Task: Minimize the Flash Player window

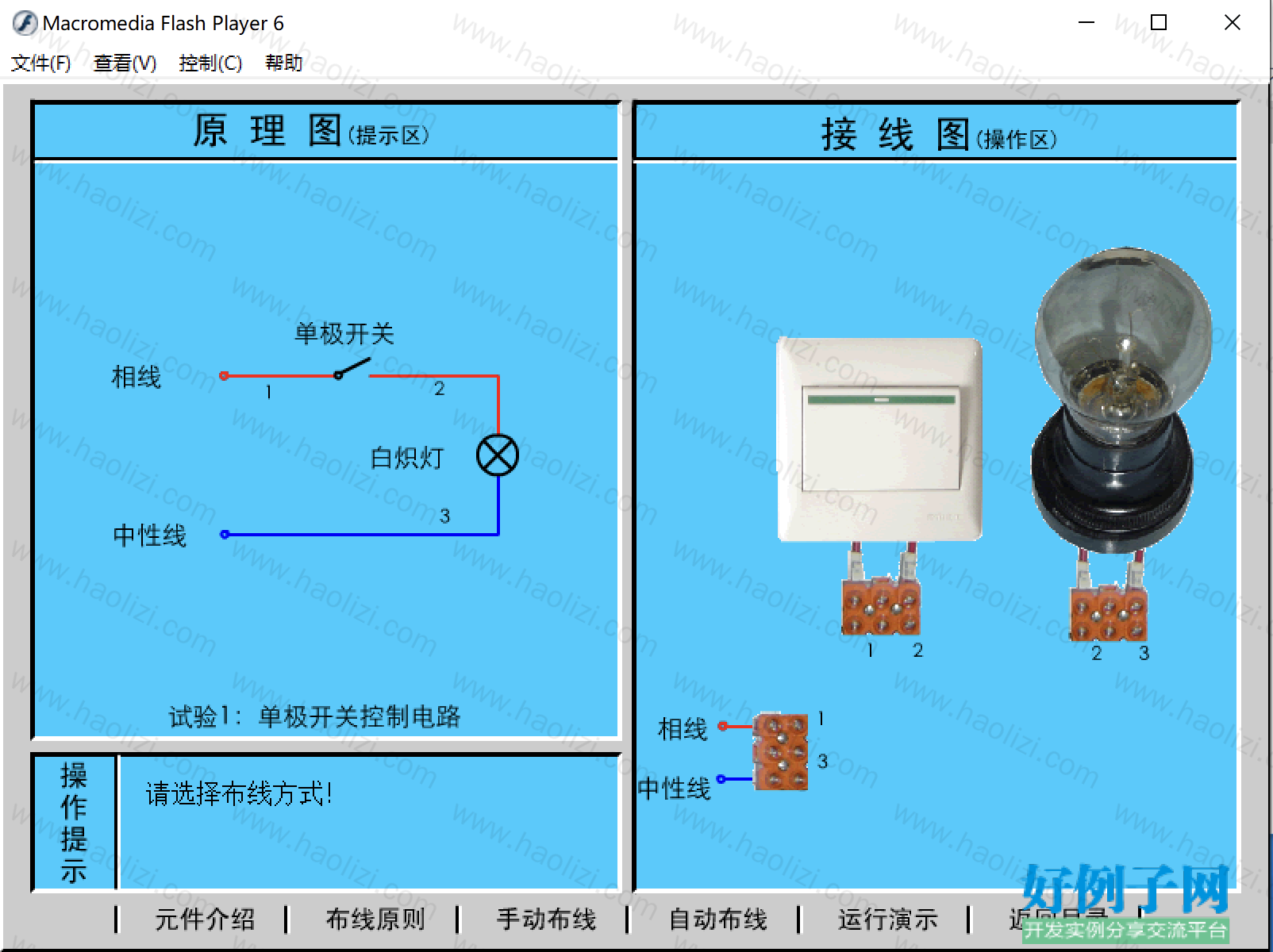Action: click(1086, 22)
